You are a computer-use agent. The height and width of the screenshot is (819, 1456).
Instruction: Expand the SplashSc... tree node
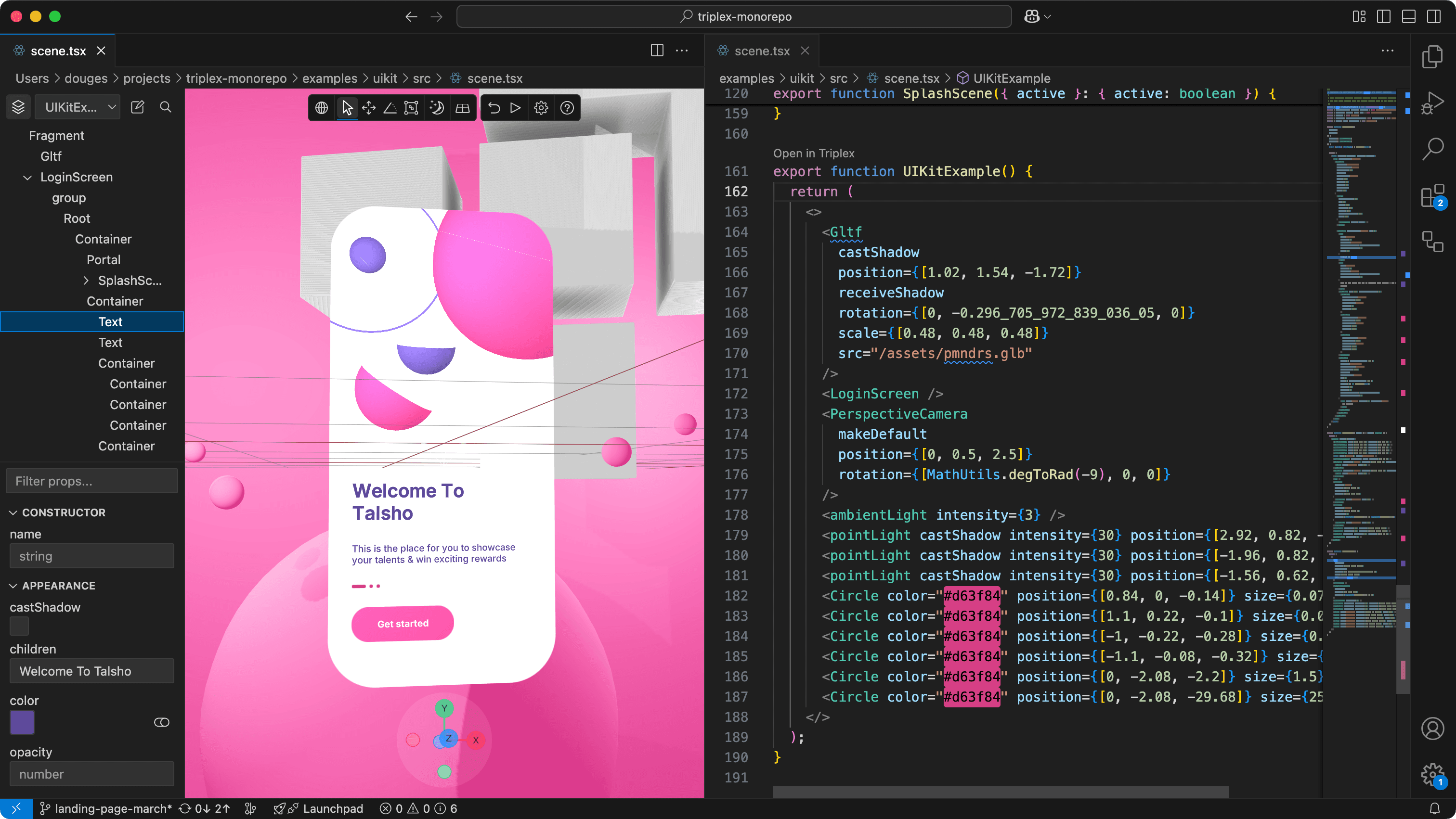coord(86,281)
